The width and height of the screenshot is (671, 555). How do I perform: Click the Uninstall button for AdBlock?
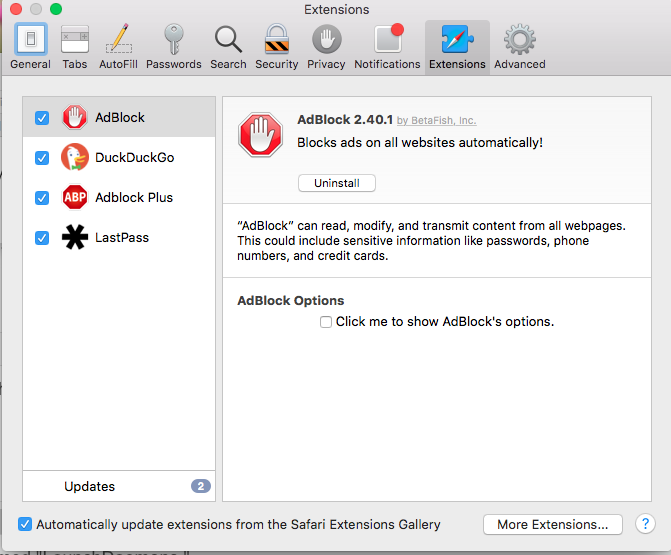[337, 183]
